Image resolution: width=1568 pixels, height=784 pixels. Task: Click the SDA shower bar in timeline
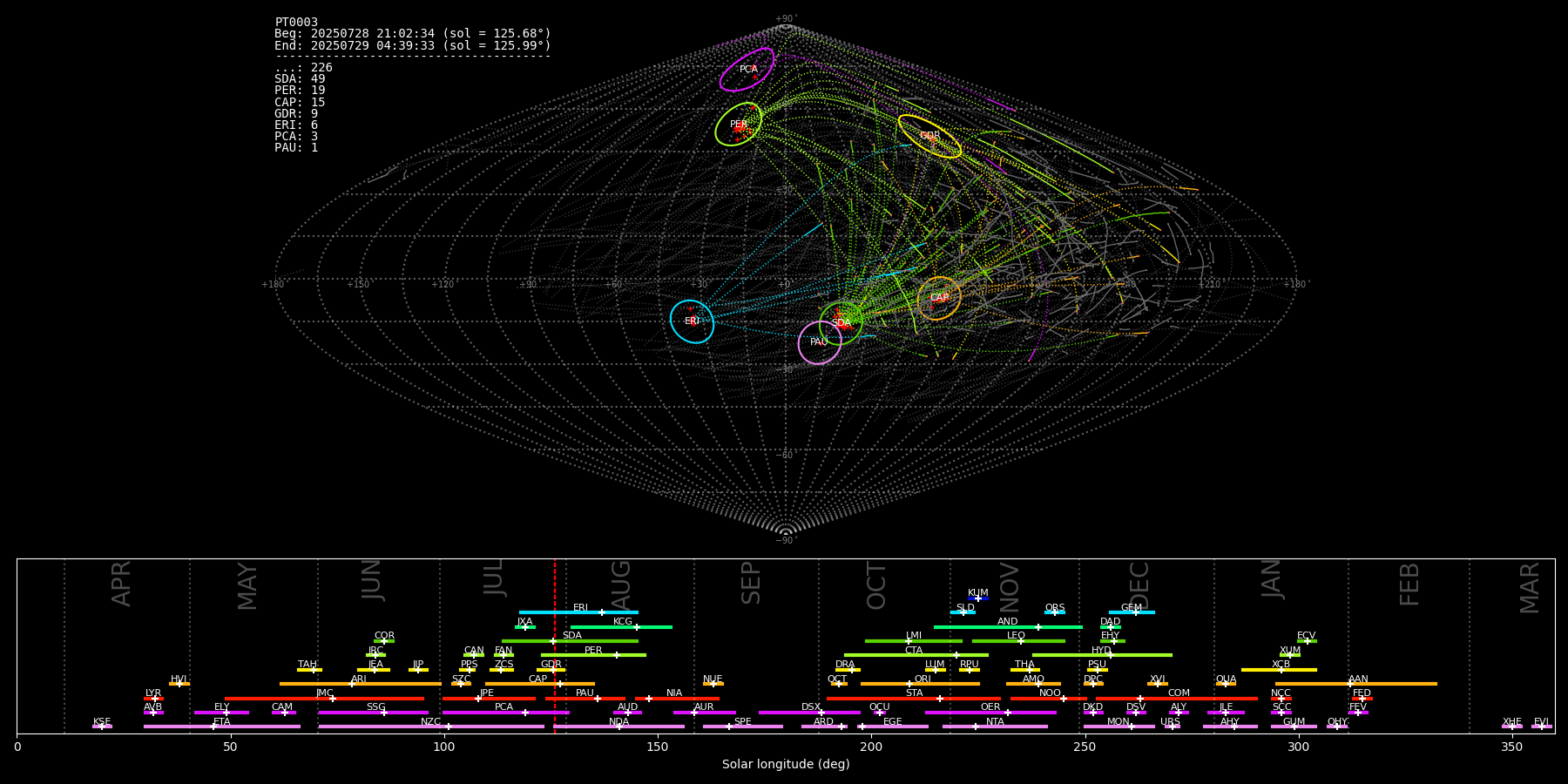coord(570,641)
